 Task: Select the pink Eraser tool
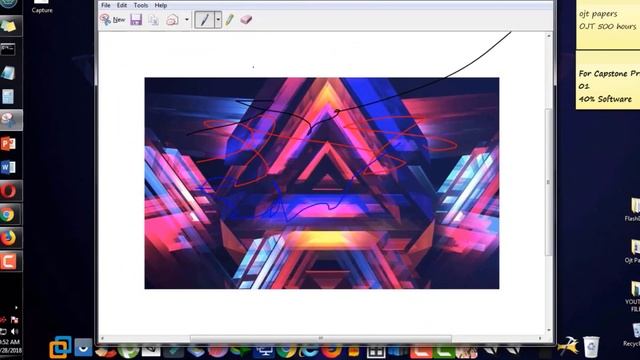click(246, 20)
